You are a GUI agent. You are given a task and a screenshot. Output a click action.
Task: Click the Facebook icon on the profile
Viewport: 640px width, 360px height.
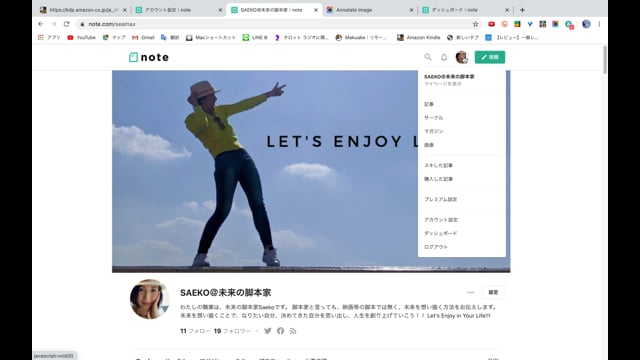280,331
